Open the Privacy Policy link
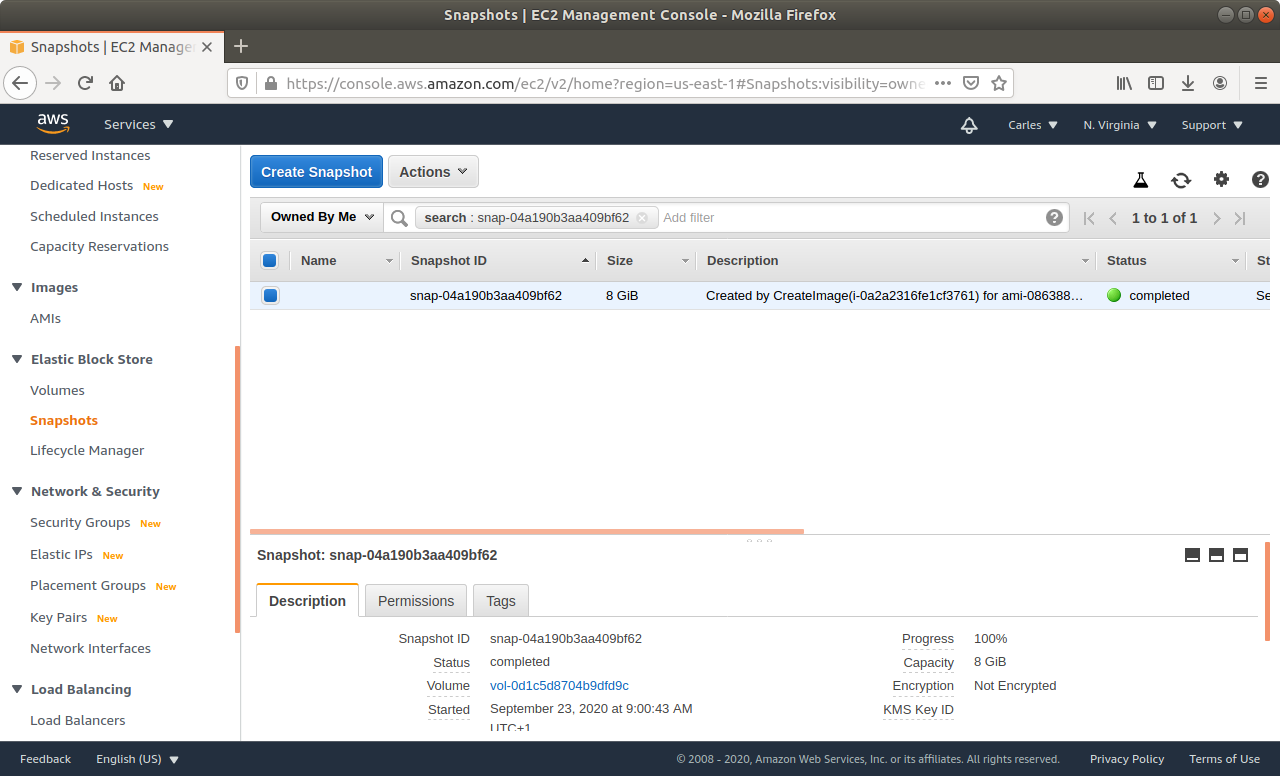 point(1127,759)
